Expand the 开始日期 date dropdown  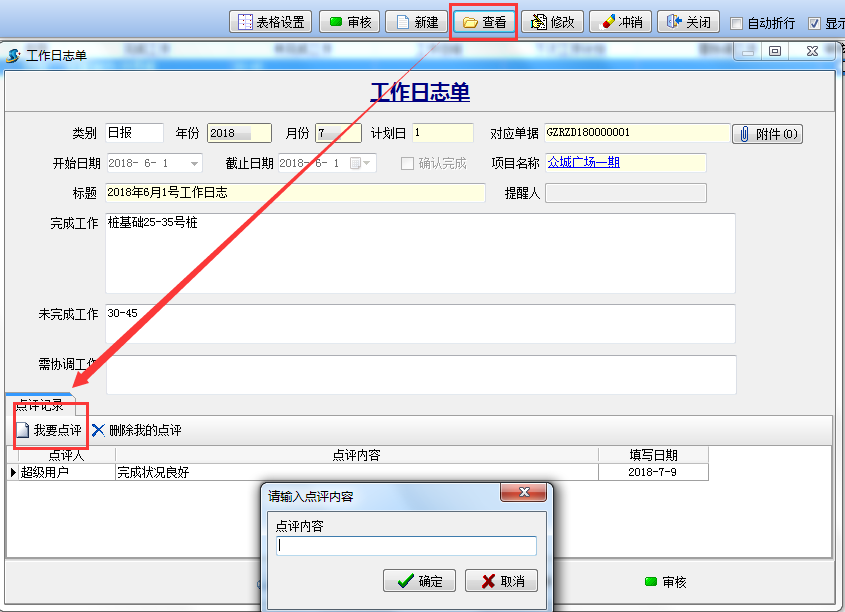(x=194, y=163)
